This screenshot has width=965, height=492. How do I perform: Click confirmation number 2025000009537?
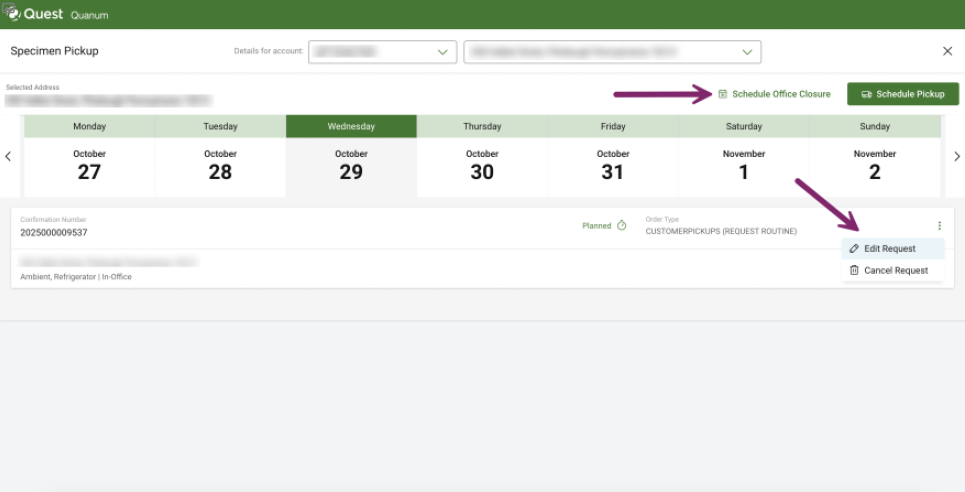[54, 233]
